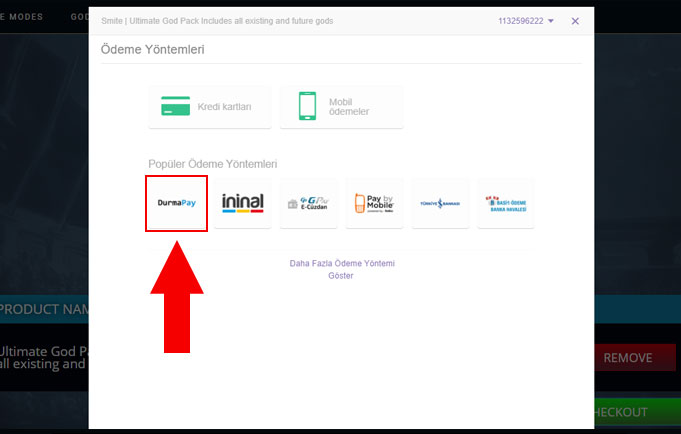681x434 pixels.
Task: Choose ininal as payment option
Action: coord(242,203)
